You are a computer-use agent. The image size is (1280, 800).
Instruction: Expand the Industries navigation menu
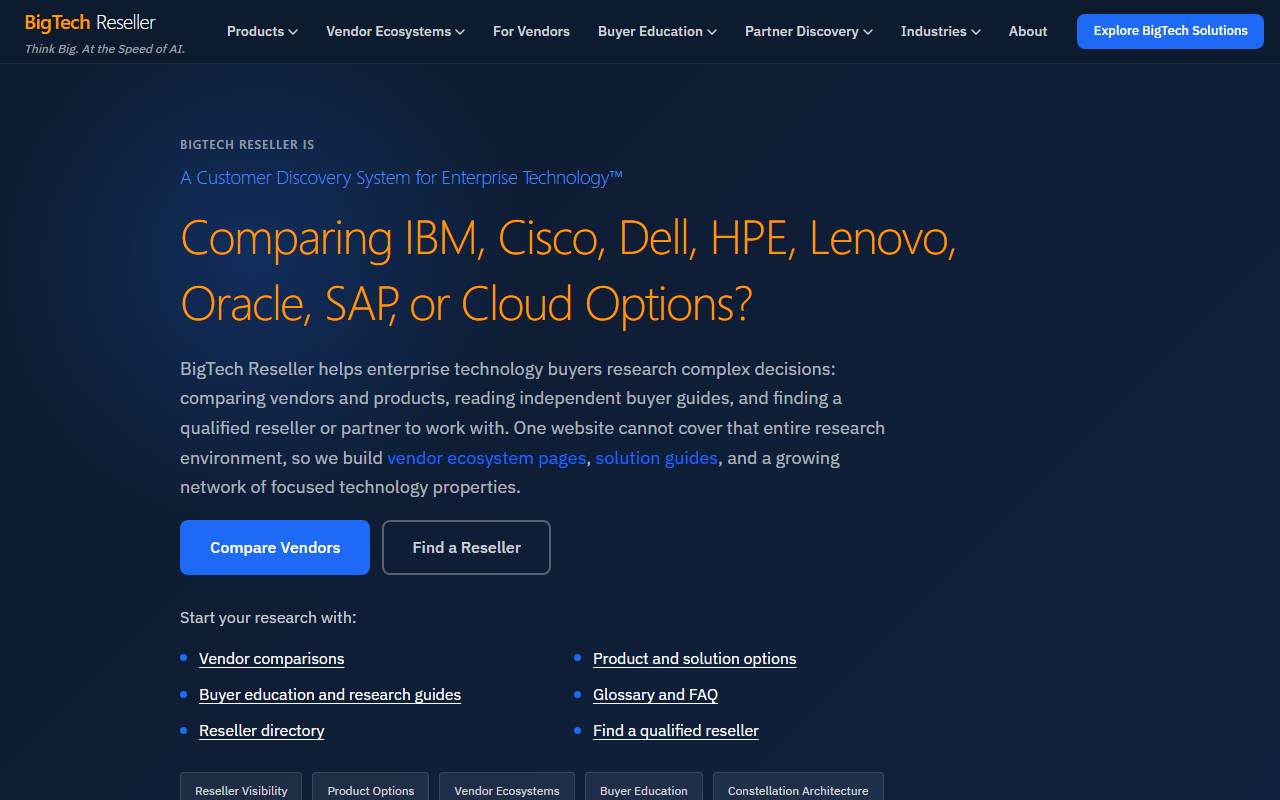(x=940, y=31)
